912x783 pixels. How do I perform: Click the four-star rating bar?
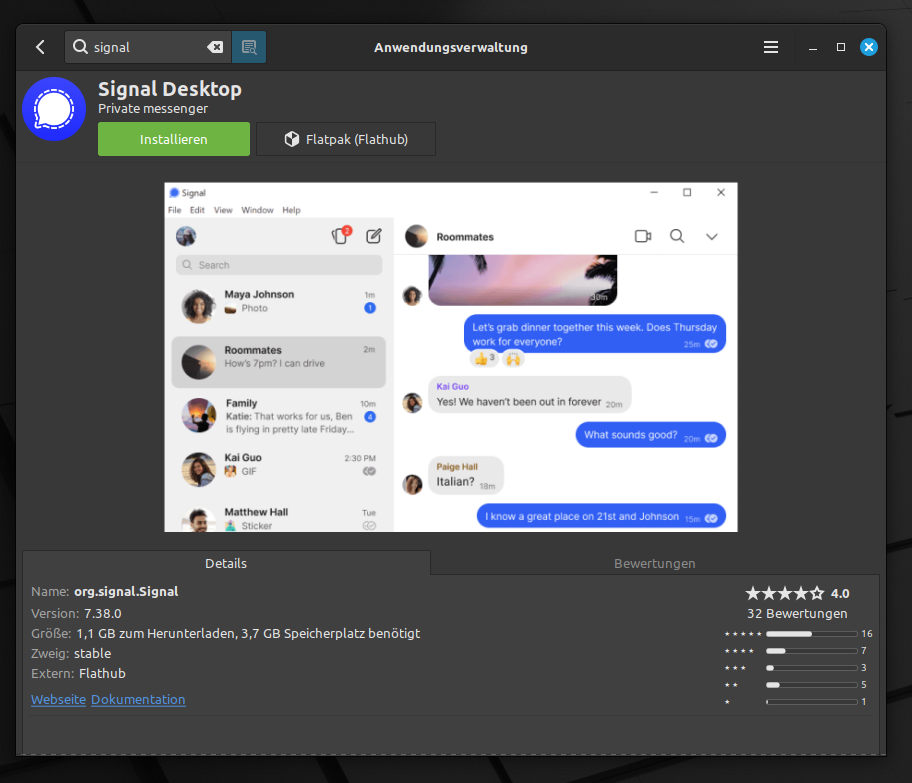(811, 650)
